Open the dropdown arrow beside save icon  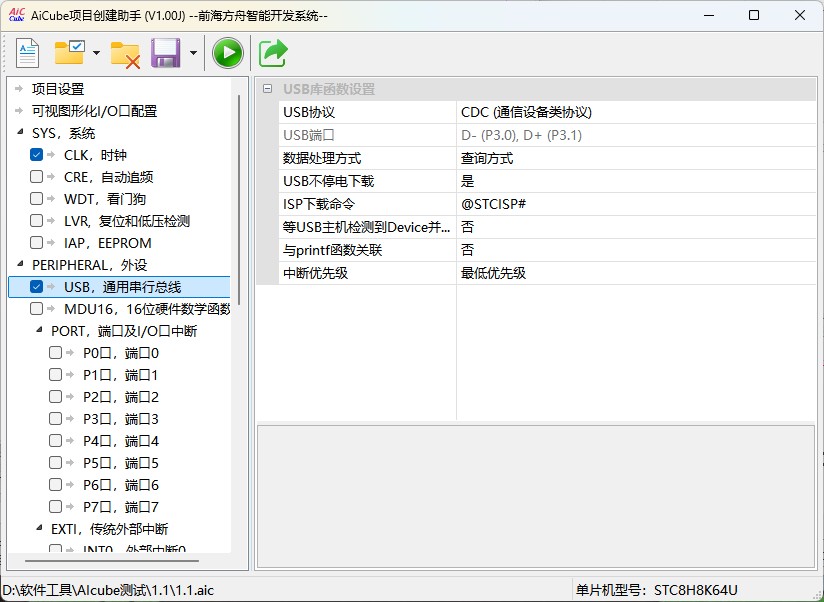click(193, 53)
